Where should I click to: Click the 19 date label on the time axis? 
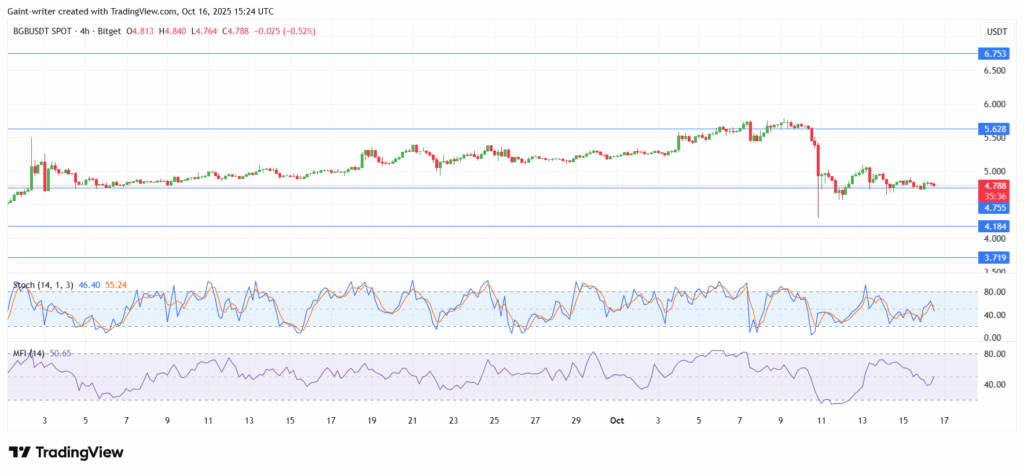click(x=372, y=420)
